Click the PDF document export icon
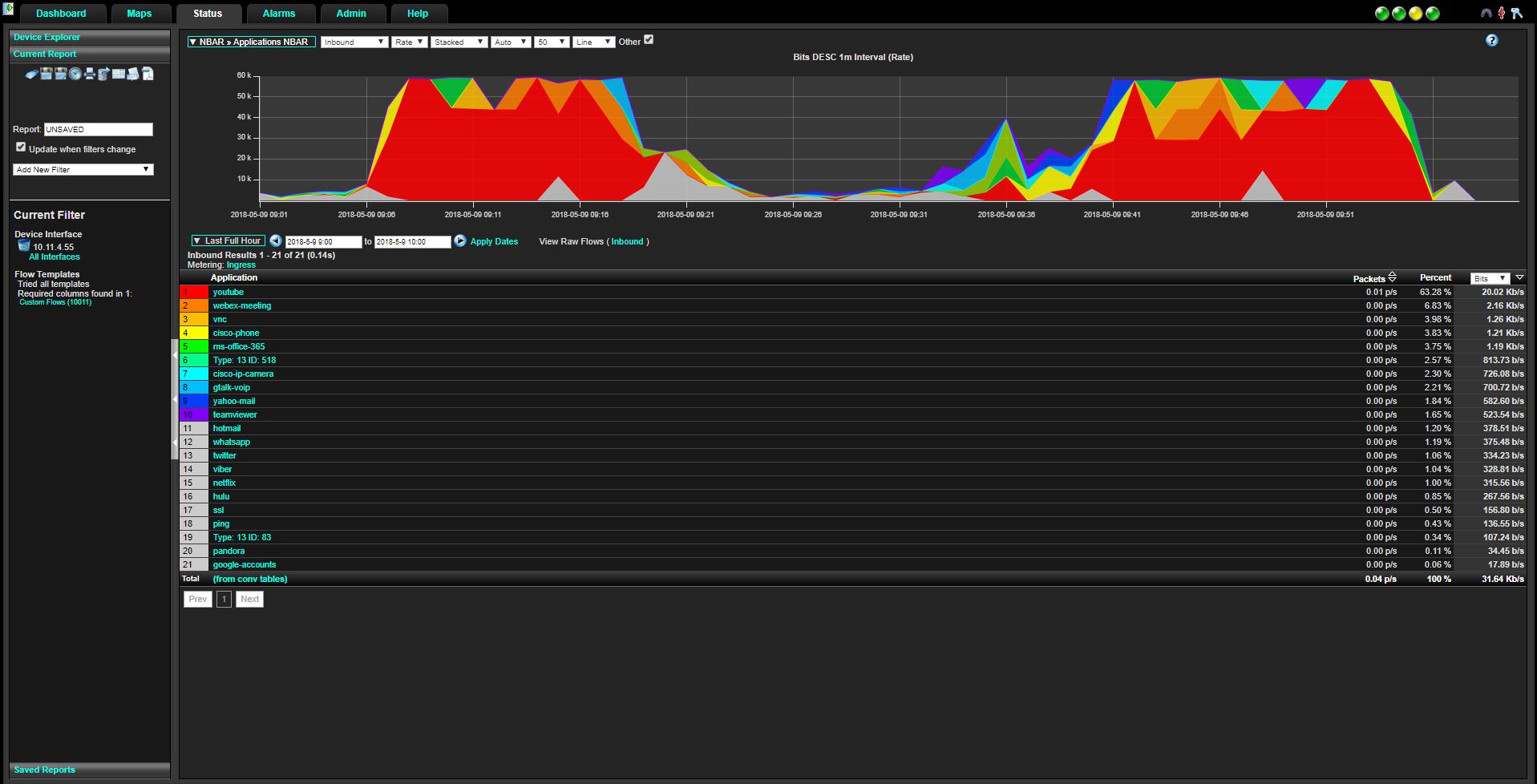Viewport: 1537px width, 784px height. [148, 74]
